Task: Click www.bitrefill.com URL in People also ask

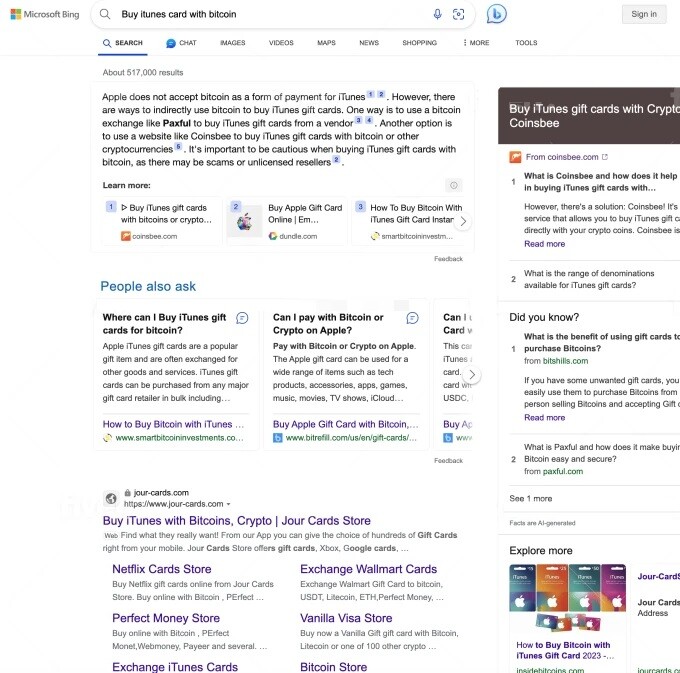Action: [351, 438]
